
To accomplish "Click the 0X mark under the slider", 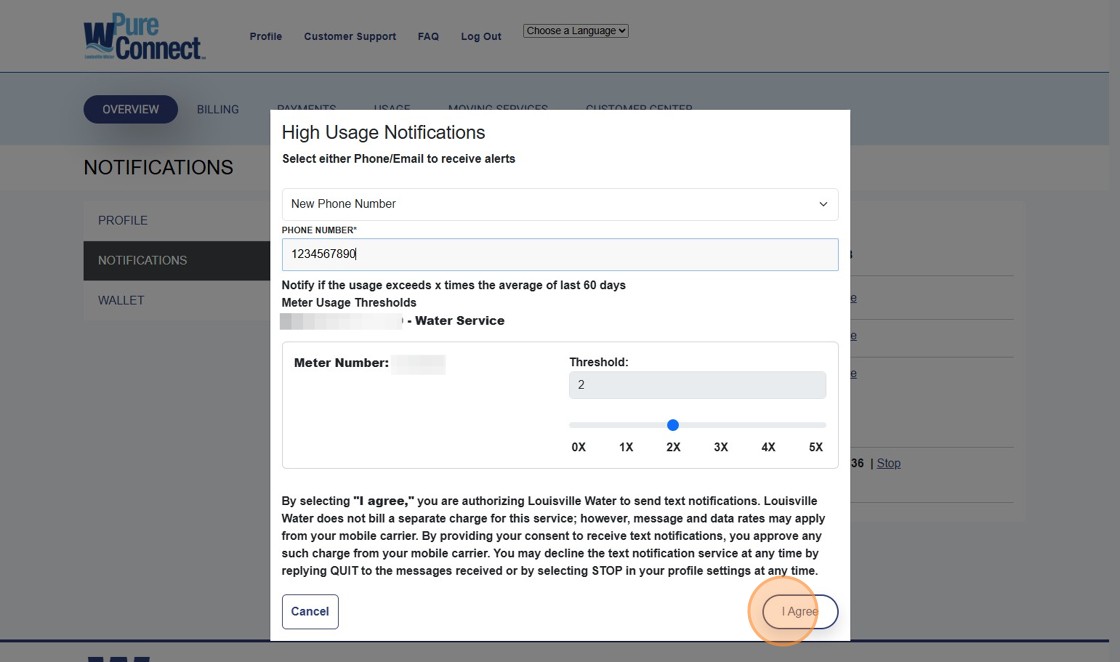I will pos(578,447).
